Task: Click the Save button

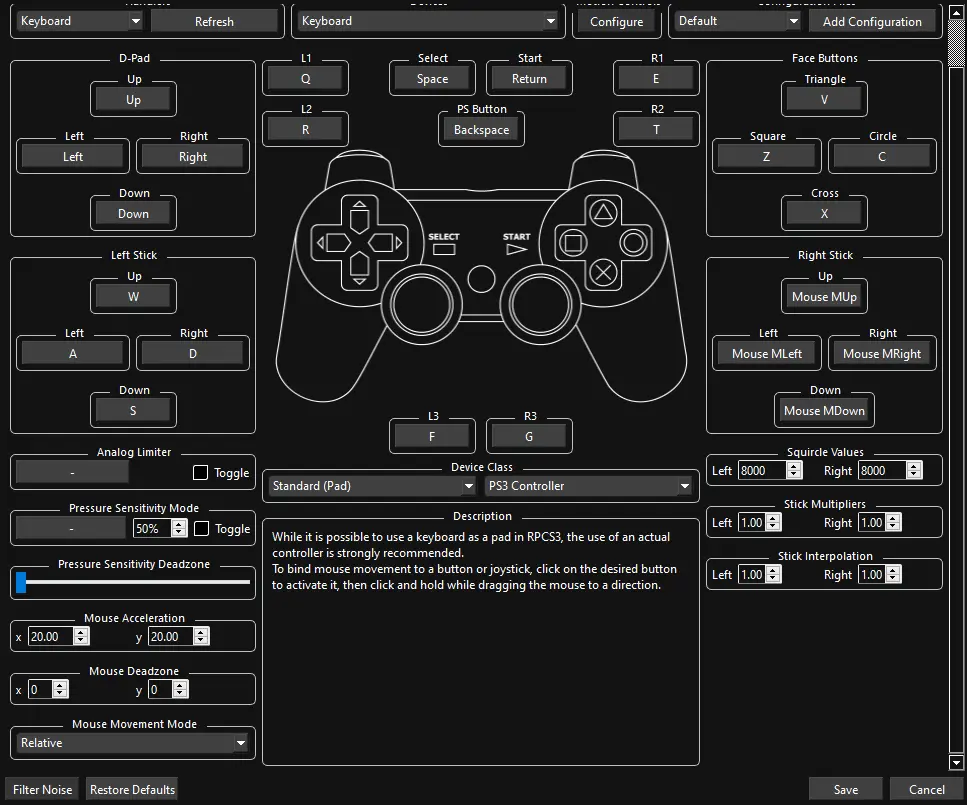Action: [846, 790]
